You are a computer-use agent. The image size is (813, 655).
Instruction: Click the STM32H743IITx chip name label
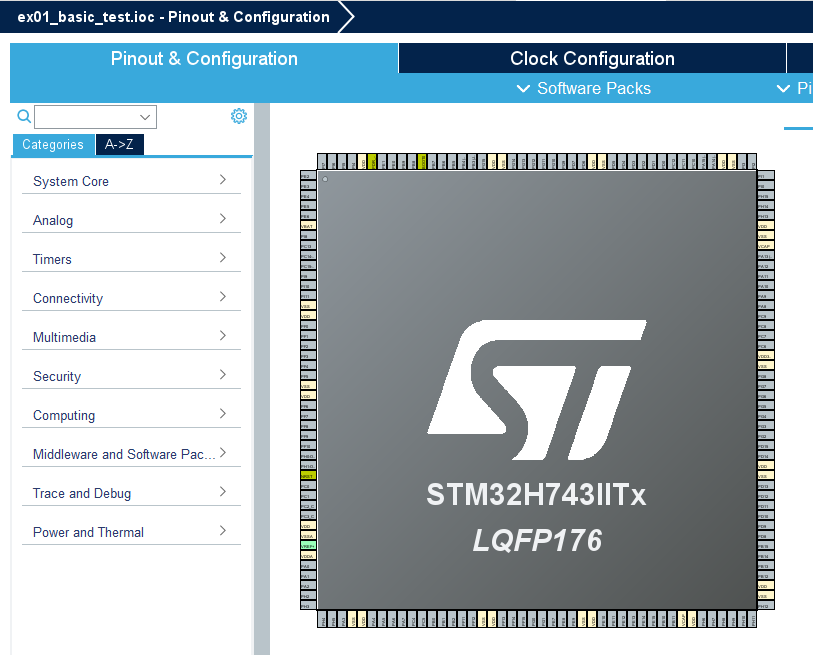point(537,494)
